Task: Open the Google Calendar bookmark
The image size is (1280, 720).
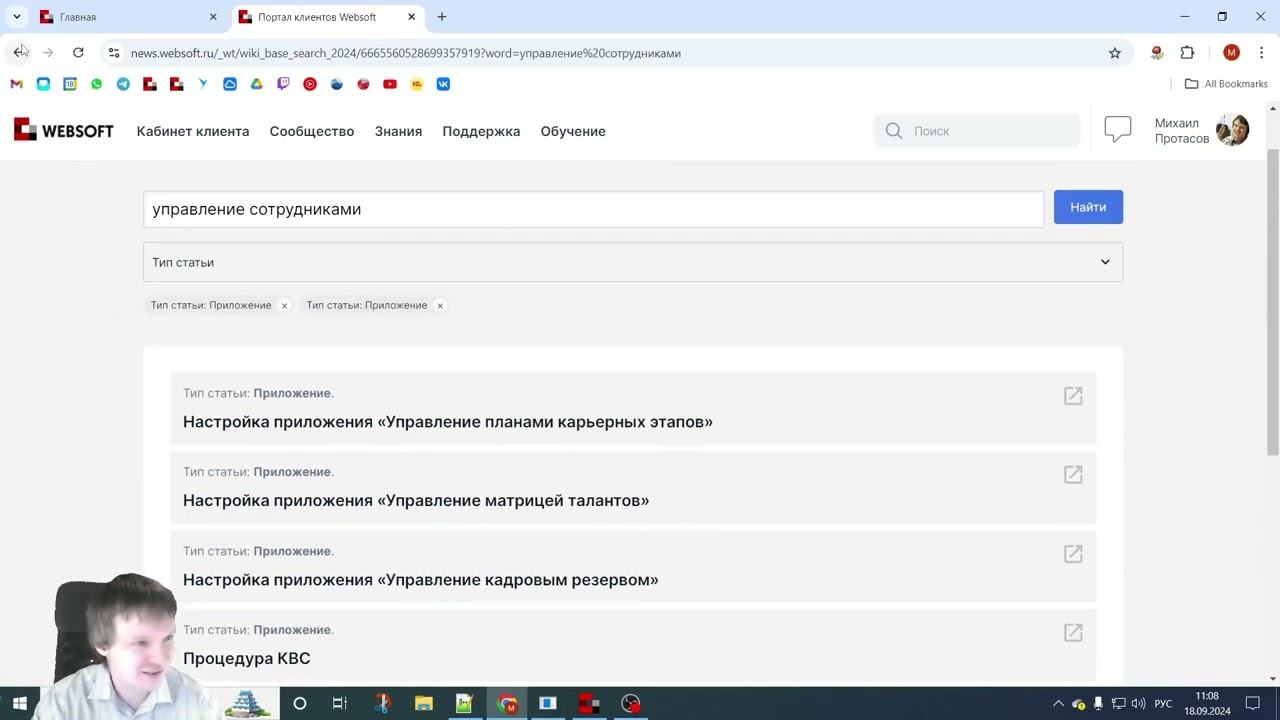Action: (x=70, y=84)
